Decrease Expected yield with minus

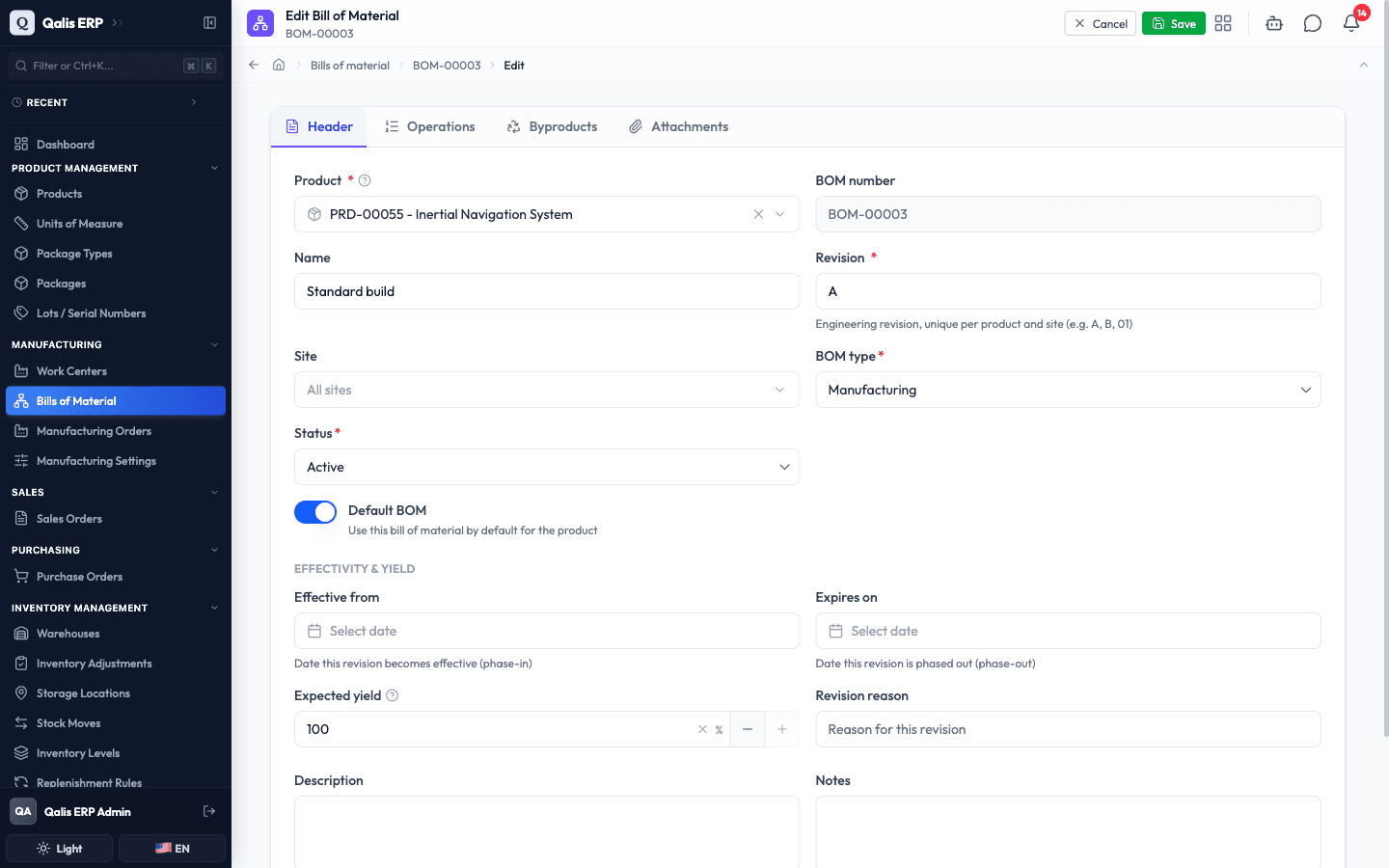[x=748, y=729]
